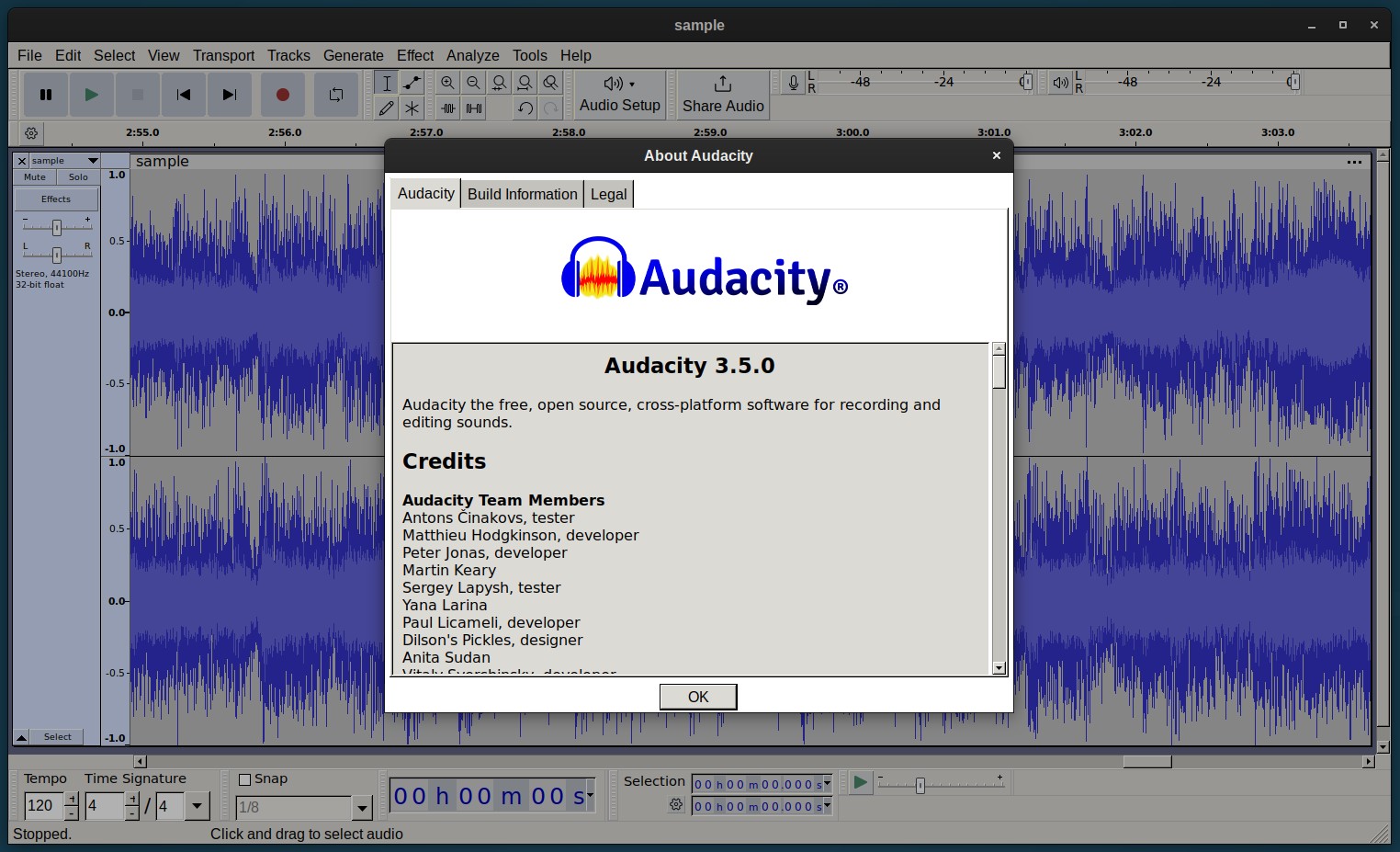
Task: Open the time signature denominator dropdown
Action: (197, 806)
